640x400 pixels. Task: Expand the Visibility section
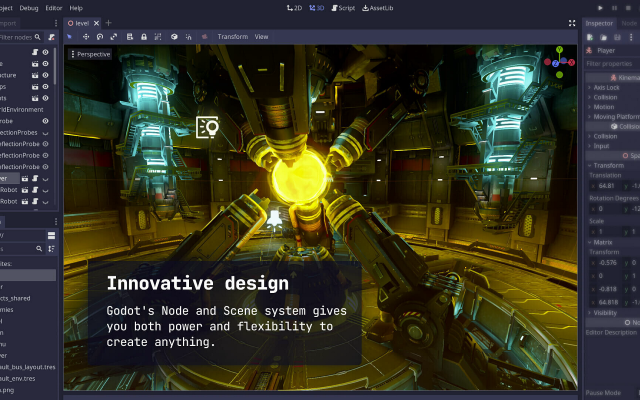(602, 313)
